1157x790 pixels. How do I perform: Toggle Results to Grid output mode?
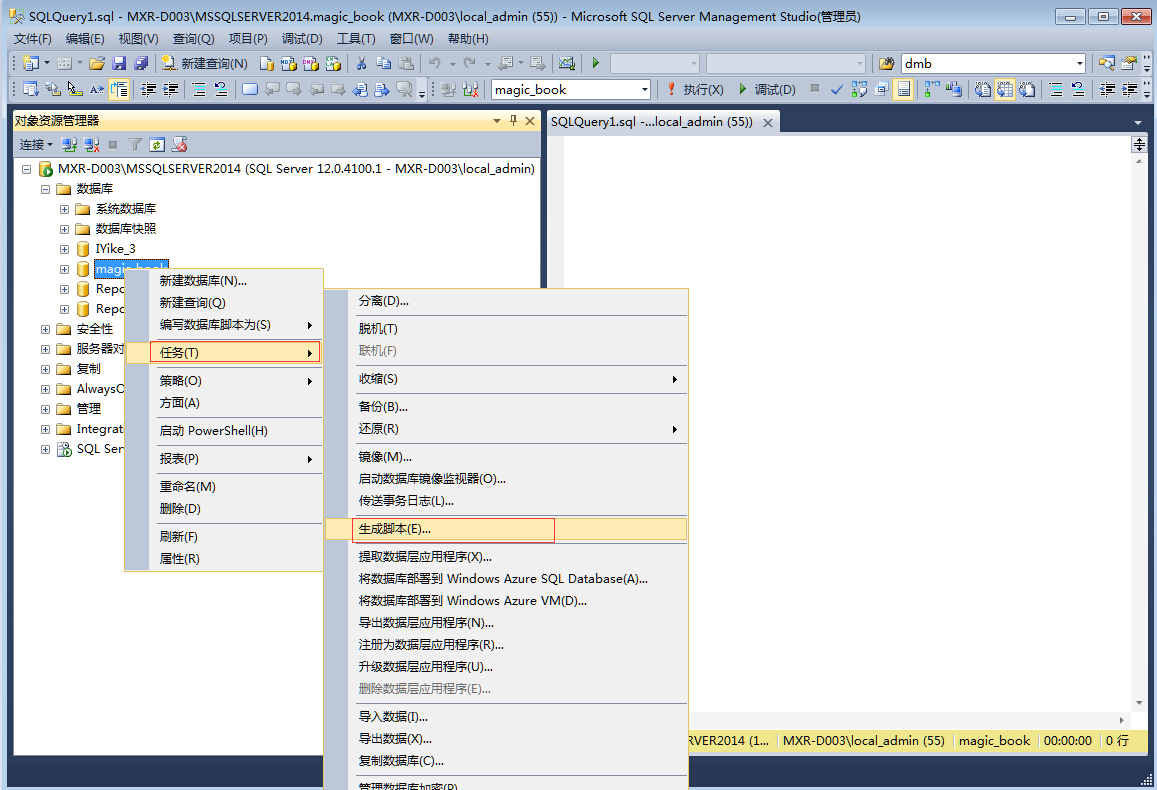(1005, 89)
